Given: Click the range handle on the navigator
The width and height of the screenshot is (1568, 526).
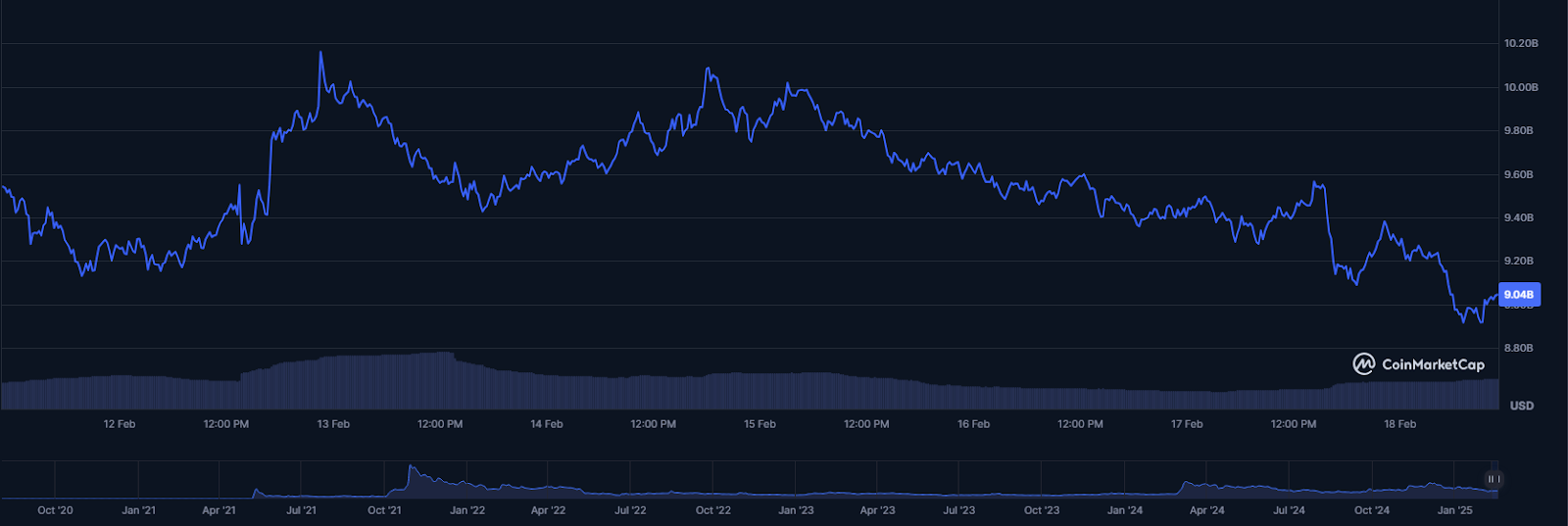Looking at the screenshot, I should (x=1493, y=479).
